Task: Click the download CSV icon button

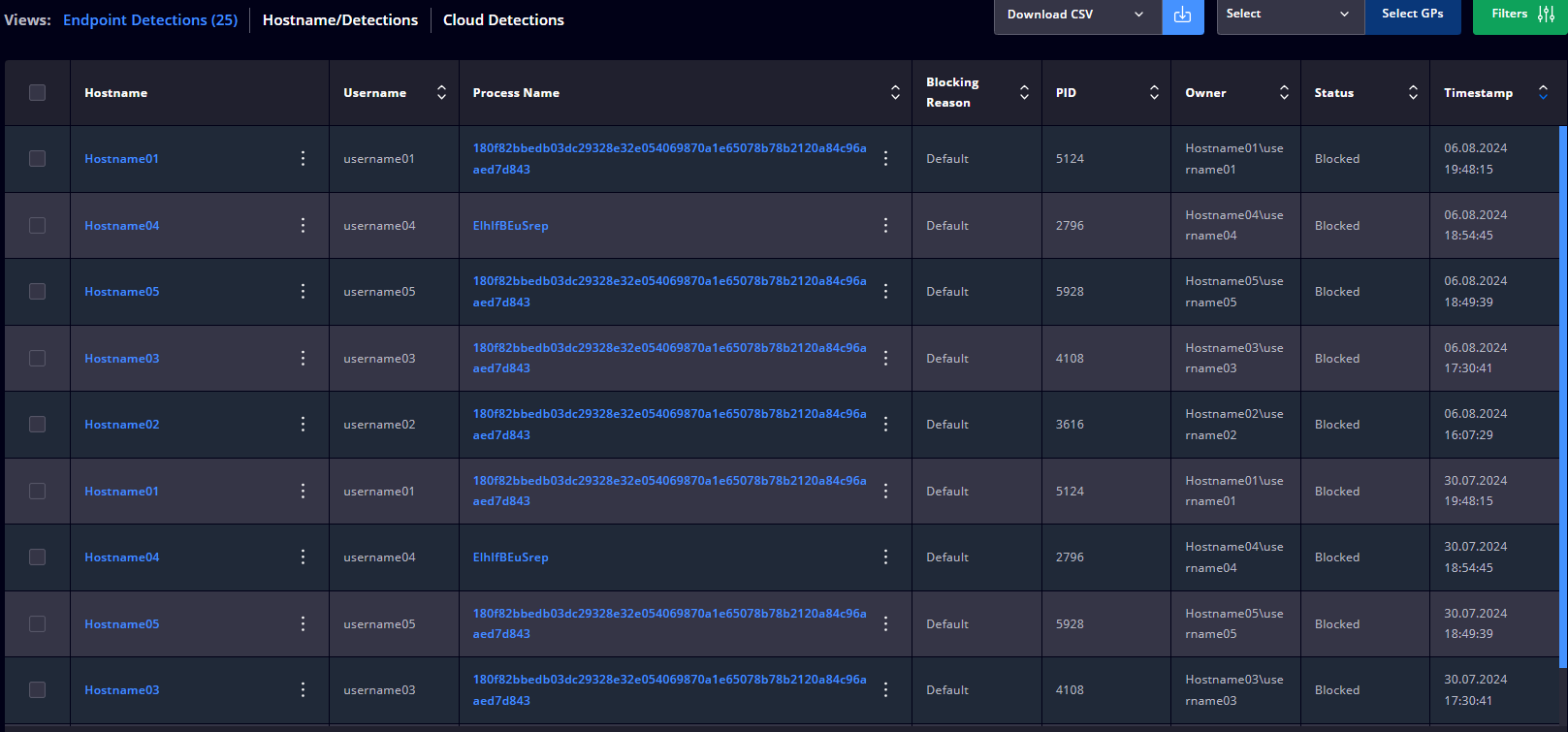Action: [x=1182, y=15]
